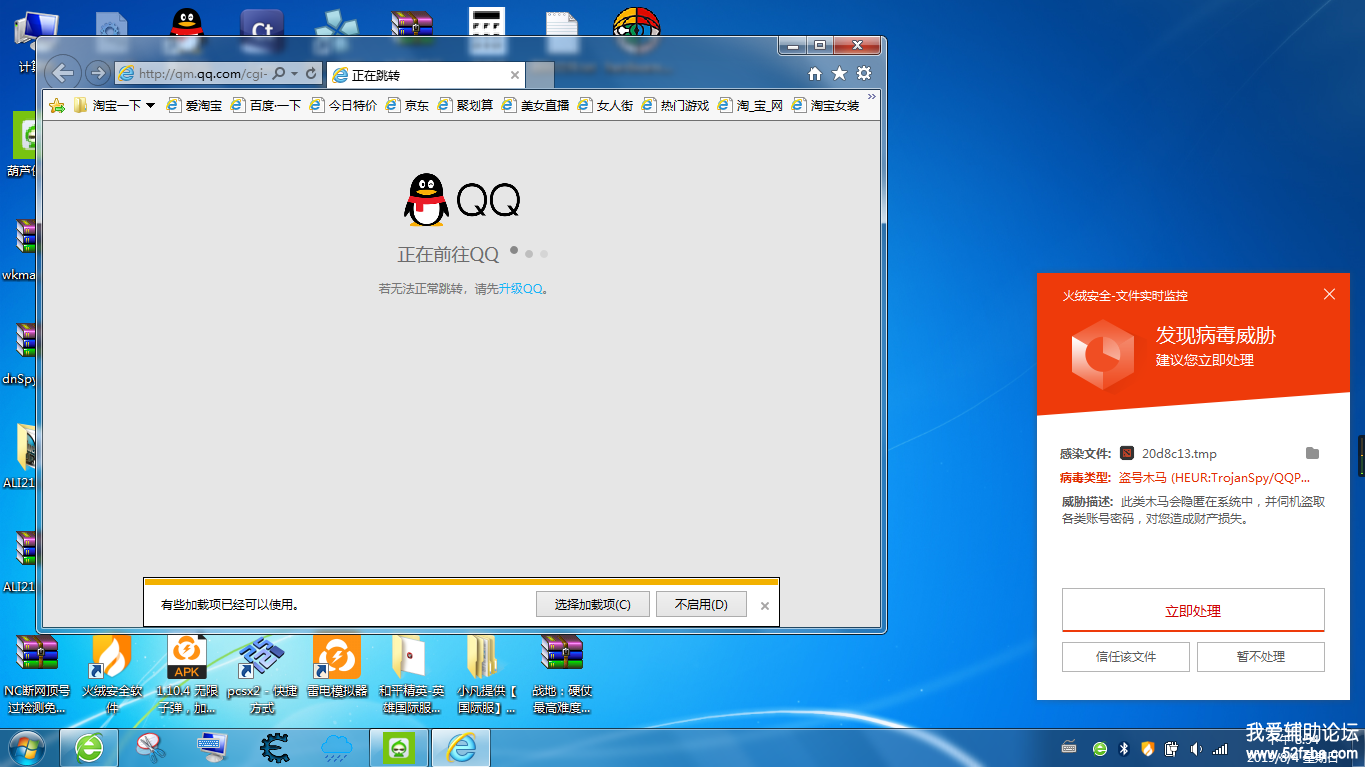Open infected file location folder icon
1365x767 pixels.
click(x=1312, y=453)
